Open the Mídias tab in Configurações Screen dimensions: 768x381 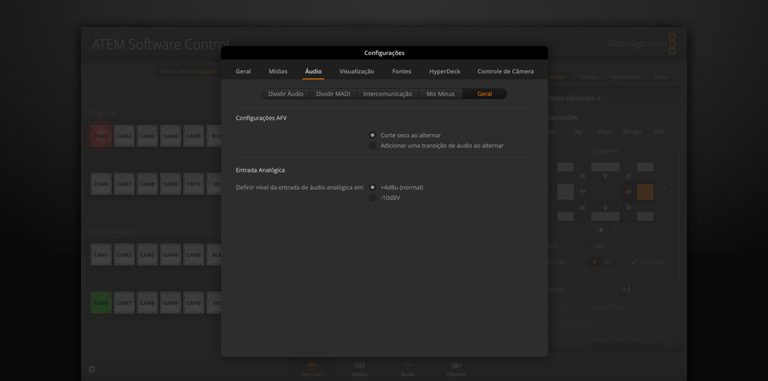pos(278,71)
